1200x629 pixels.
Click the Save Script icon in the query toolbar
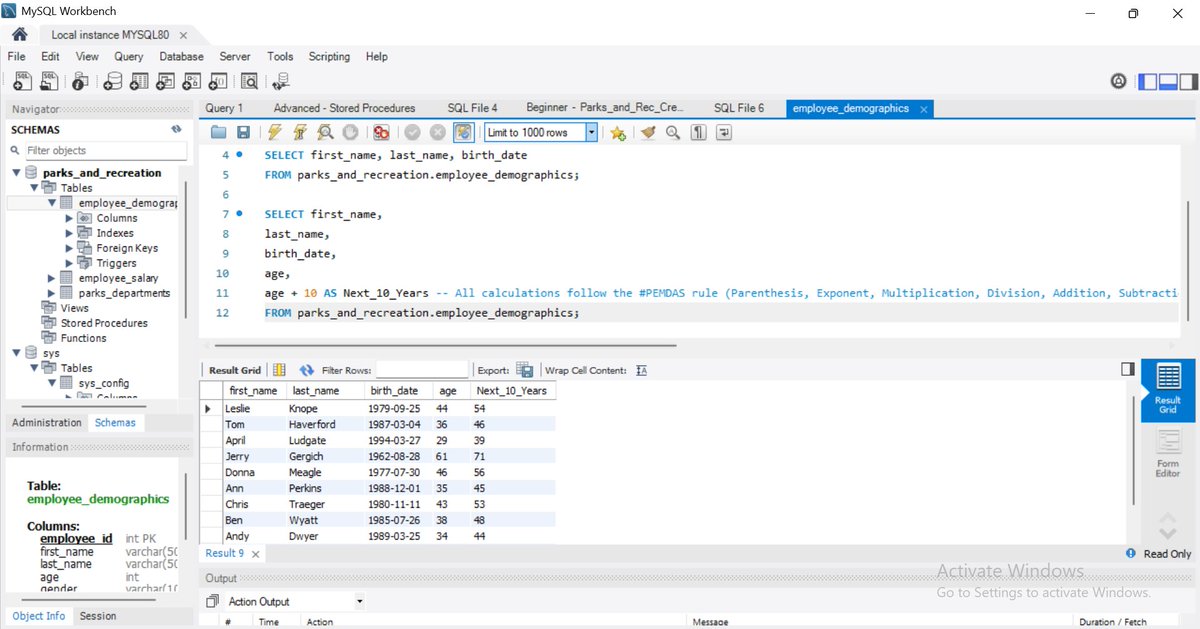click(x=243, y=131)
